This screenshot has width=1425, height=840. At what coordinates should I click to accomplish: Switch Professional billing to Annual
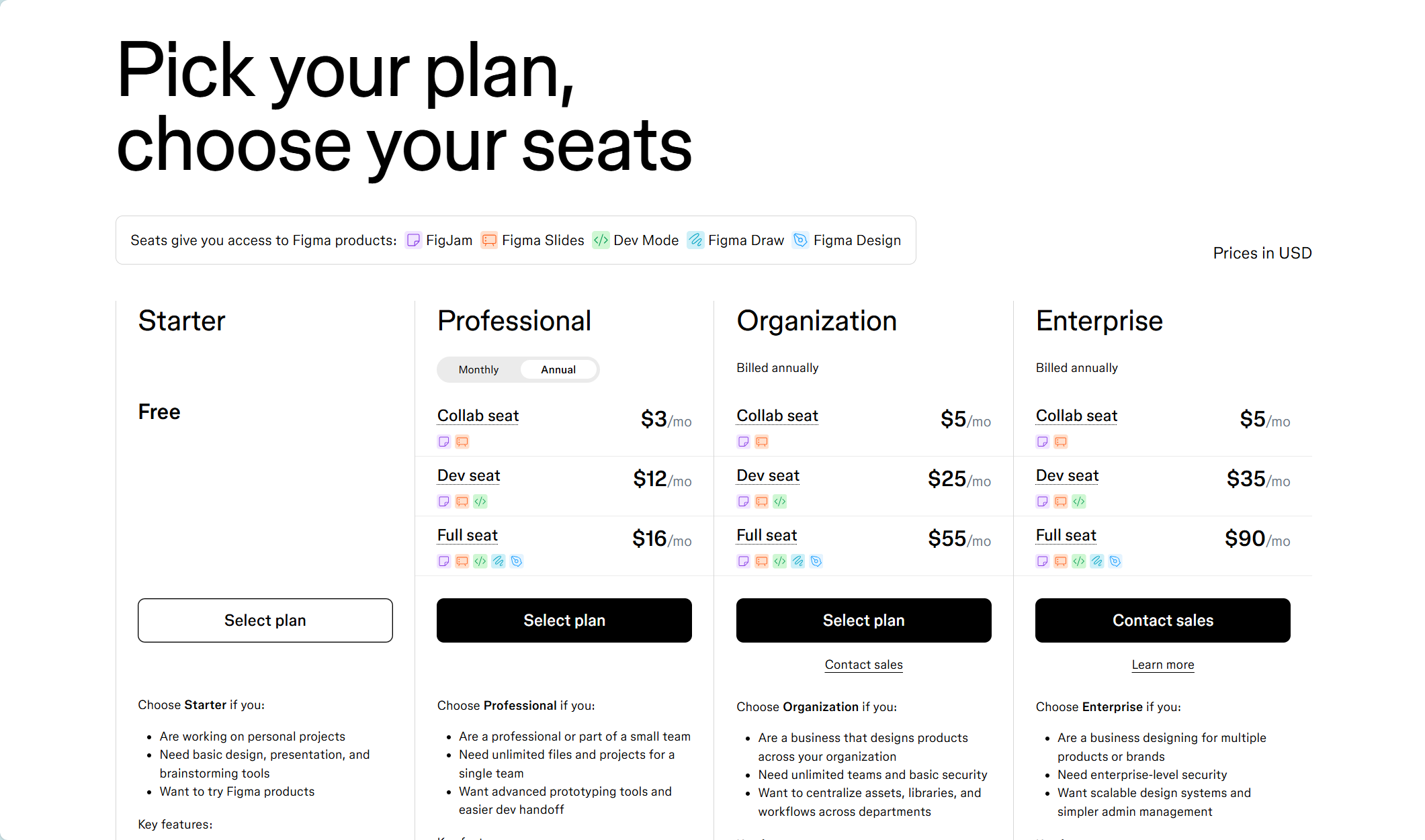coord(558,370)
